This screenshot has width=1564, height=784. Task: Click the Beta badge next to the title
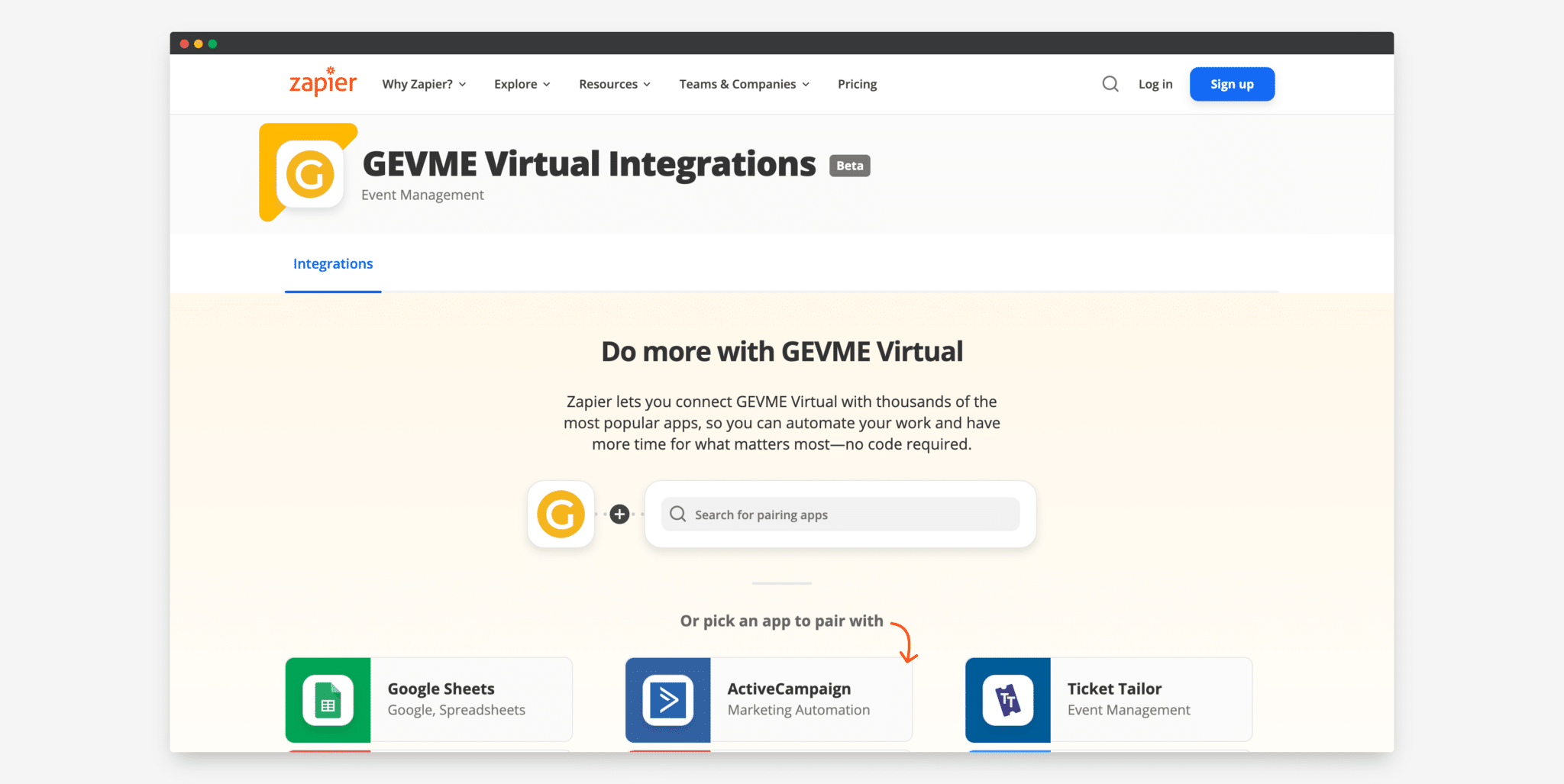pyautogui.click(x=848, y=165)
